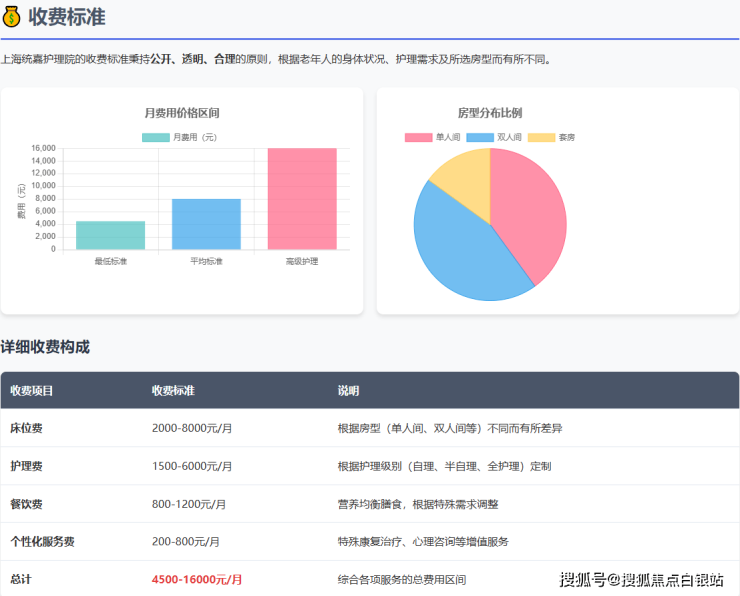
Task: Click the red 4500-16000元/月 total price
Action: [x=197, y=579]
